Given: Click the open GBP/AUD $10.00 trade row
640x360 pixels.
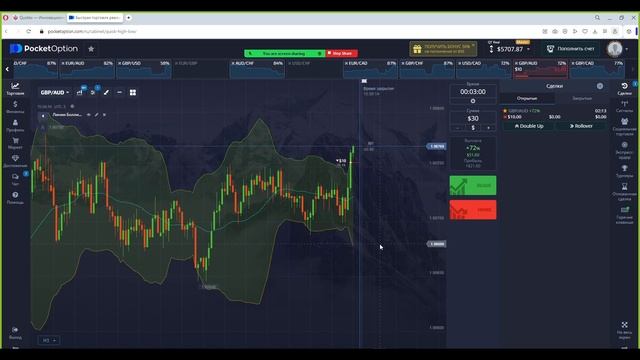Looking at the screenshot, I should pyautogui.click(x=555, y=114).
